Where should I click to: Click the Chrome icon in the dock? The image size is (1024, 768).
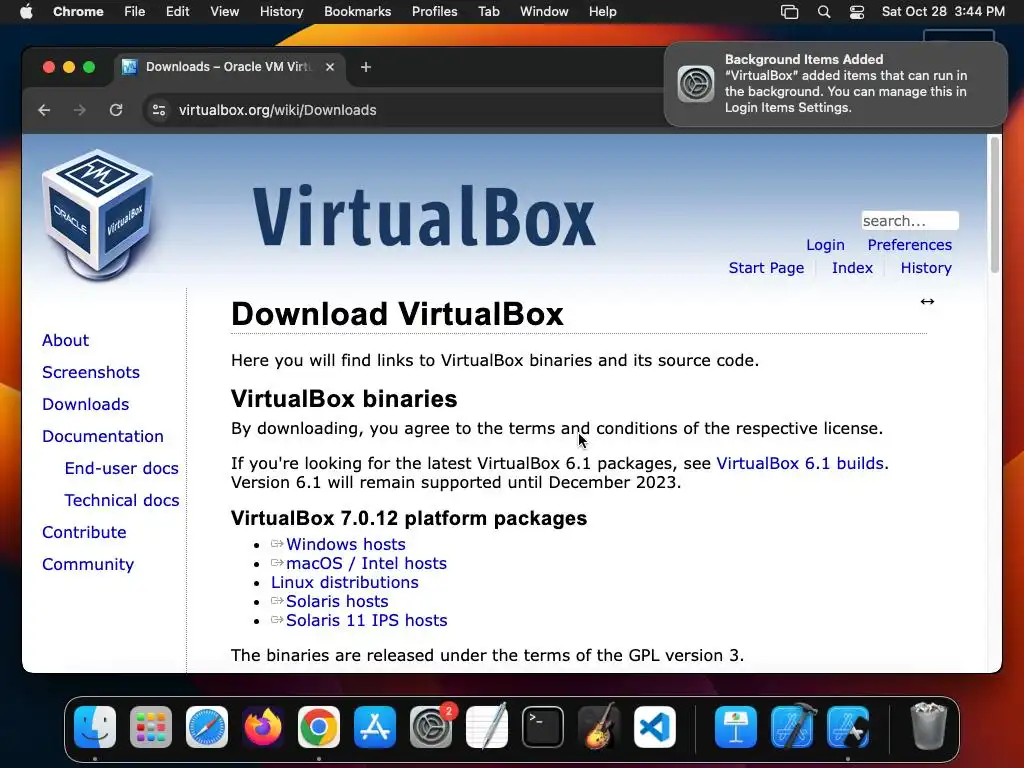319,727
